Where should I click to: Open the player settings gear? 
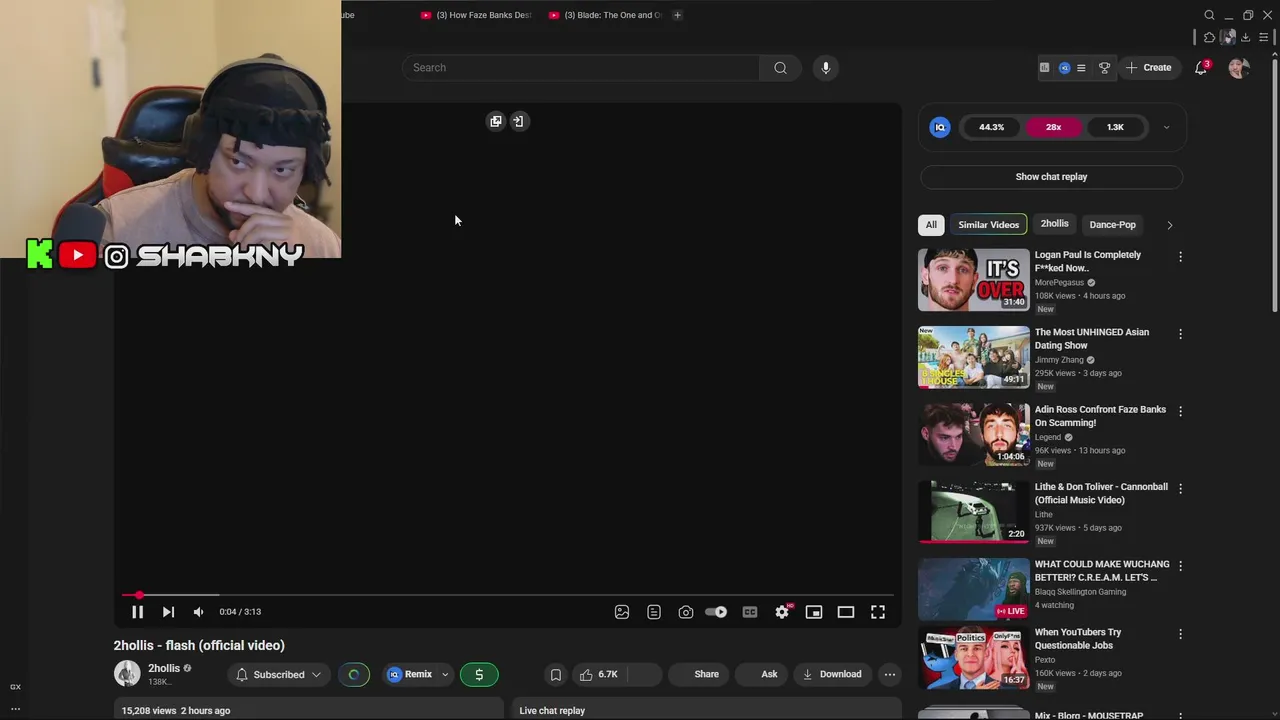[x=782, y=612]
